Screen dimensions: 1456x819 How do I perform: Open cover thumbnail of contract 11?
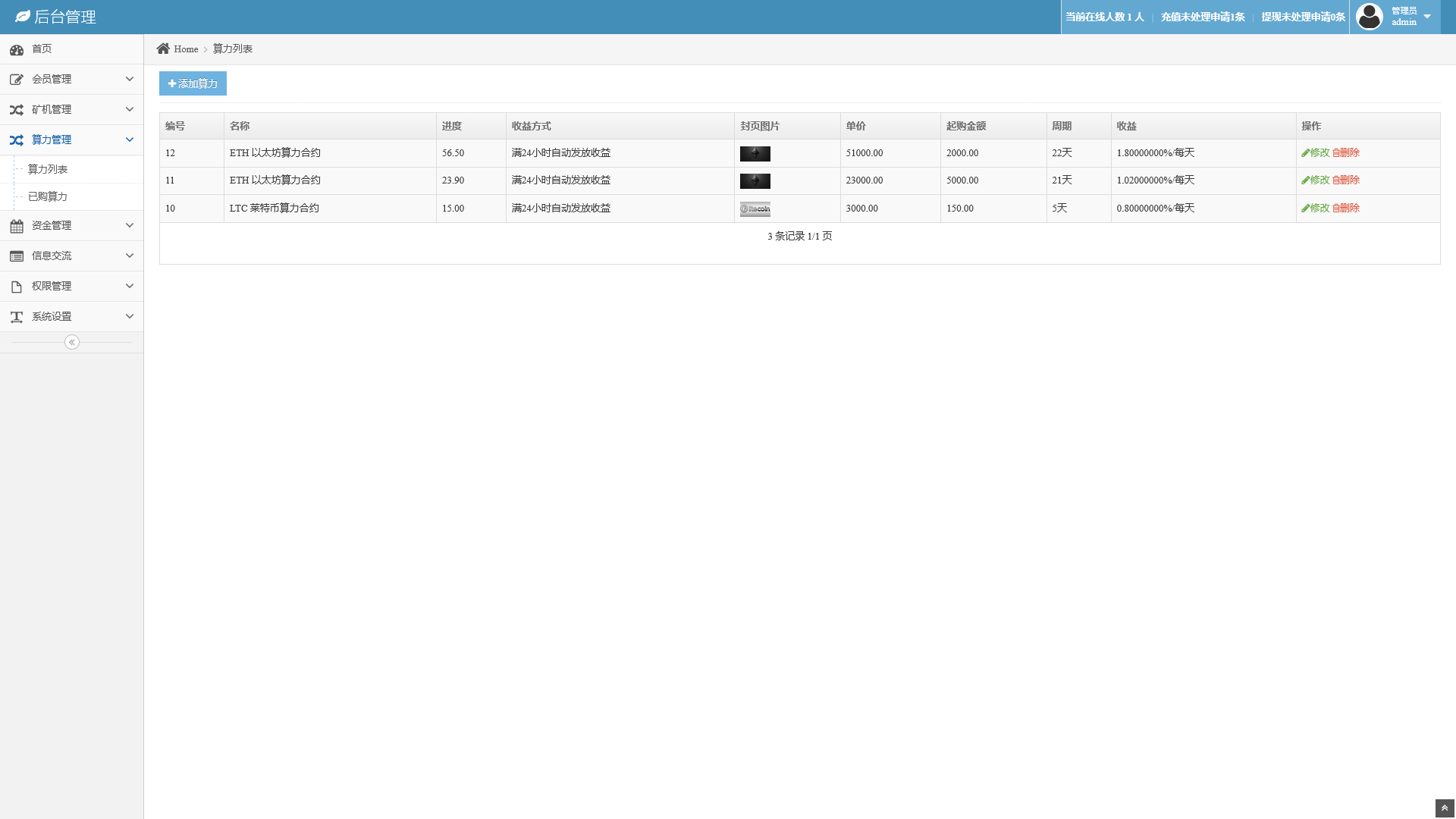click(755, 180)
